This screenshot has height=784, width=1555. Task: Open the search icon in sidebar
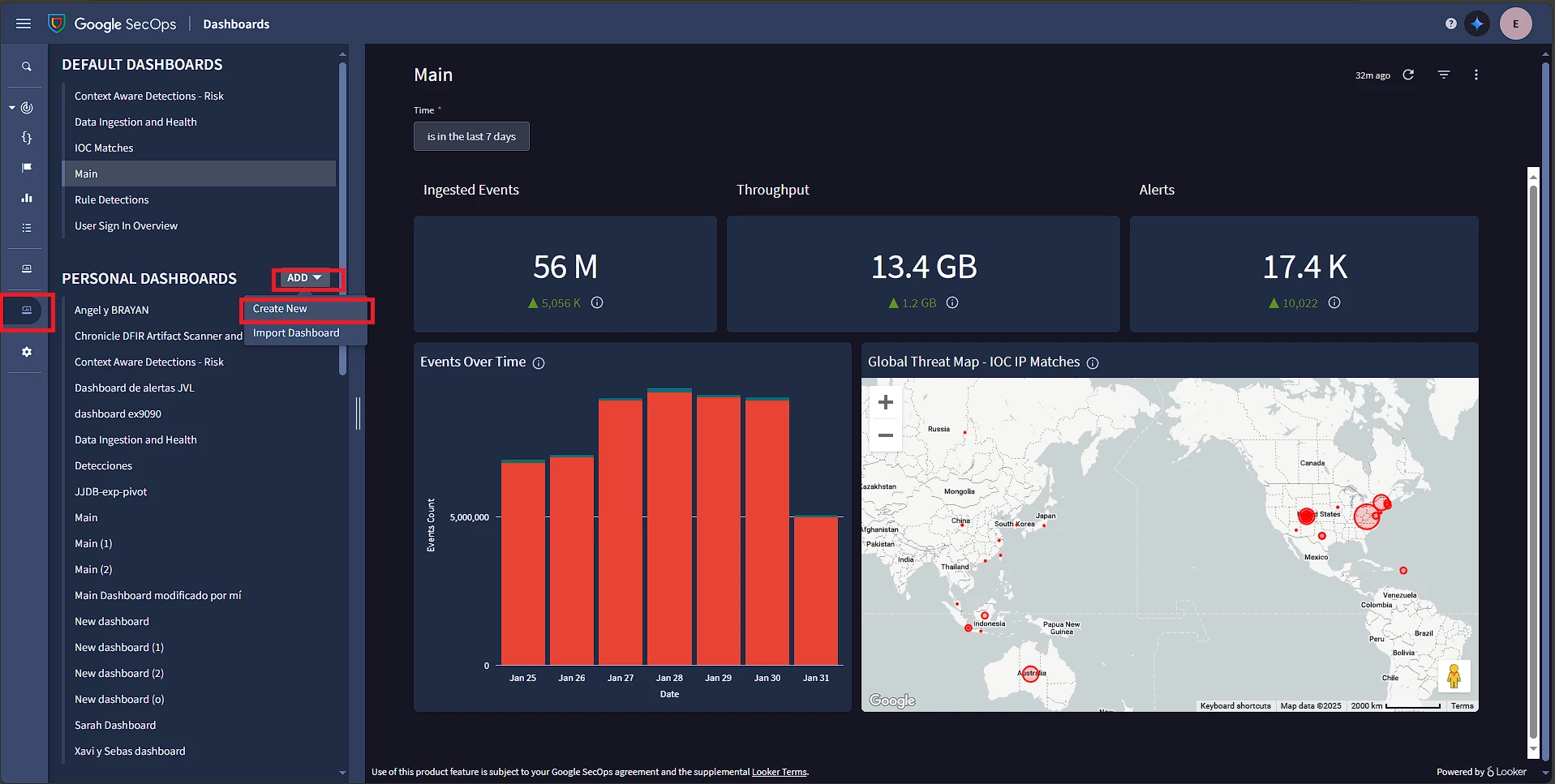tap(27, 66)
